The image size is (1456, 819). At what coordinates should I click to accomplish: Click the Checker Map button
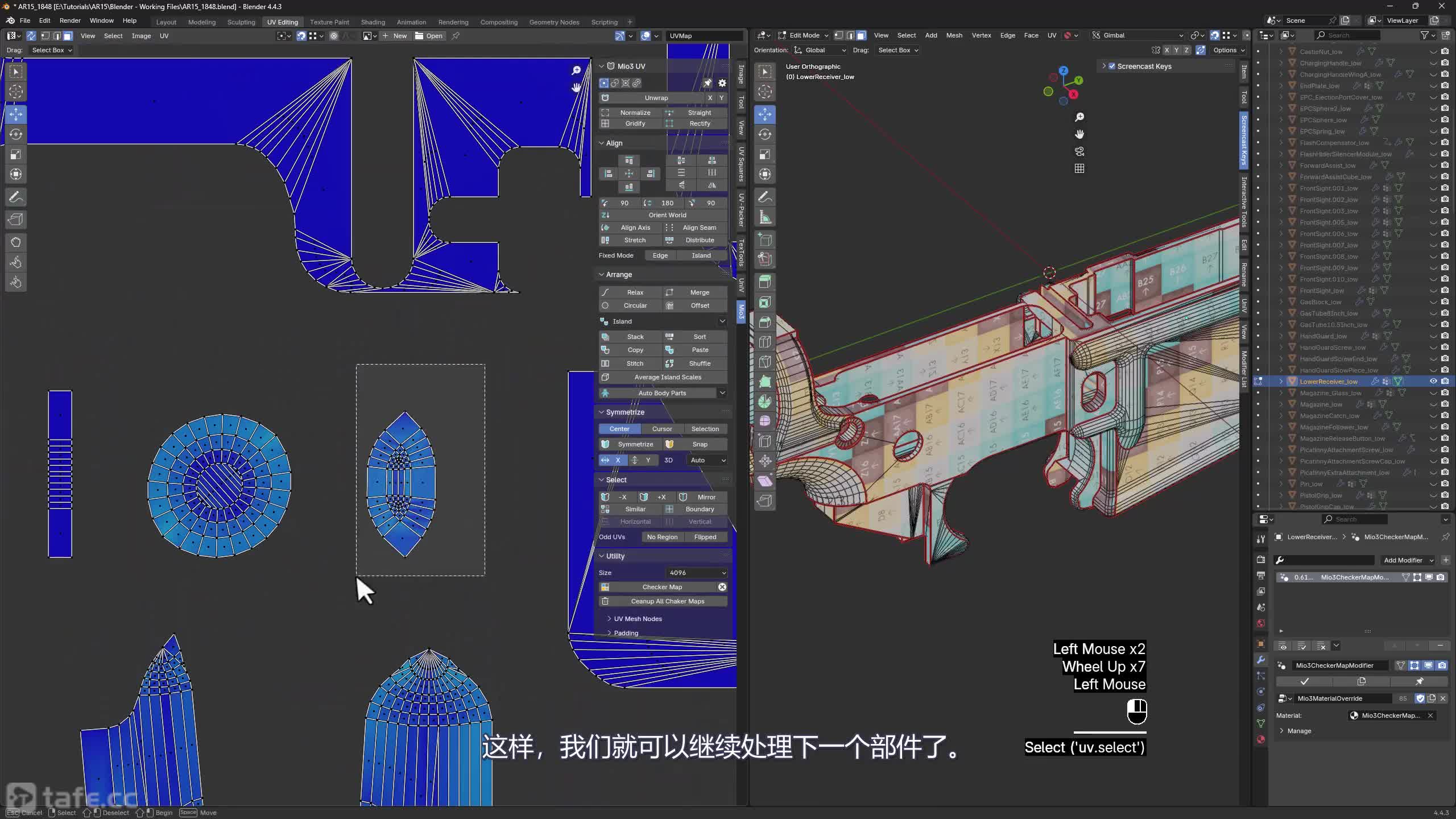(658, 587)
